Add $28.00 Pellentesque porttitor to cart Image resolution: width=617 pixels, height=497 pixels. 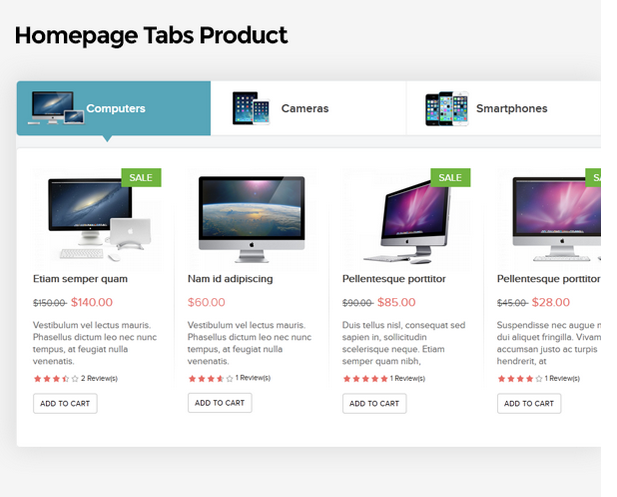coord(529,403)
